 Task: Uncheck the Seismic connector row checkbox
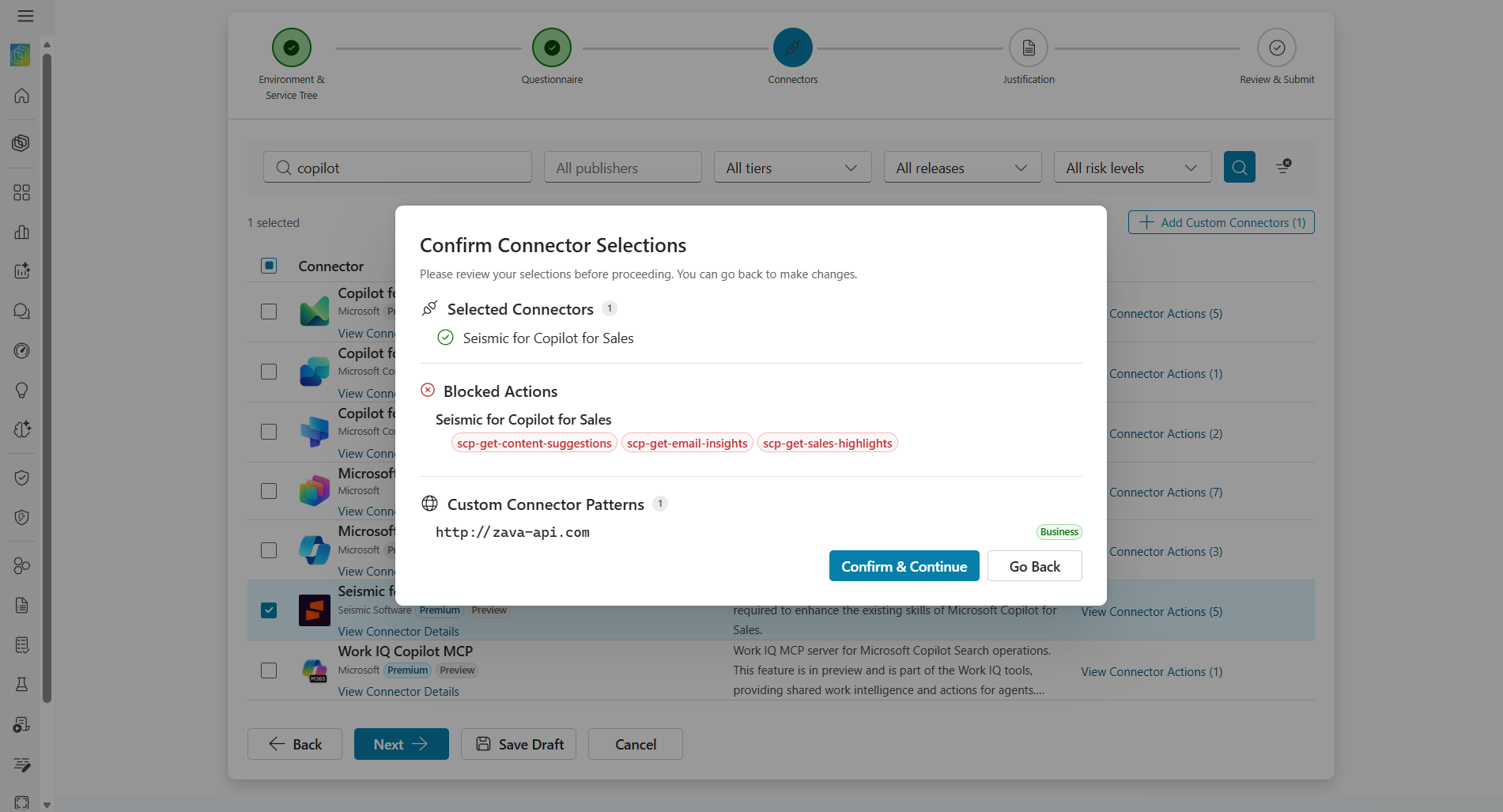pos(269,610)
